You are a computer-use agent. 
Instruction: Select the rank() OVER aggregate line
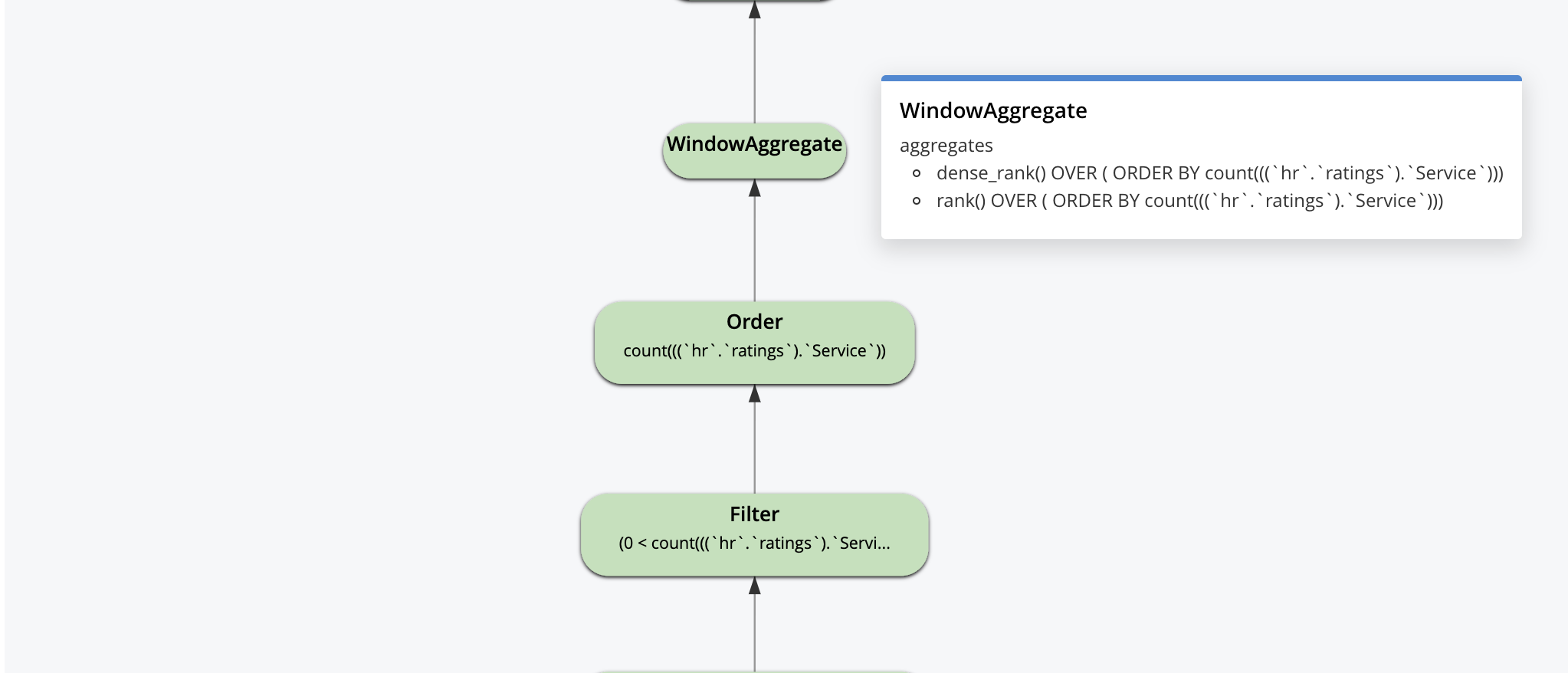click(1189, 201)
